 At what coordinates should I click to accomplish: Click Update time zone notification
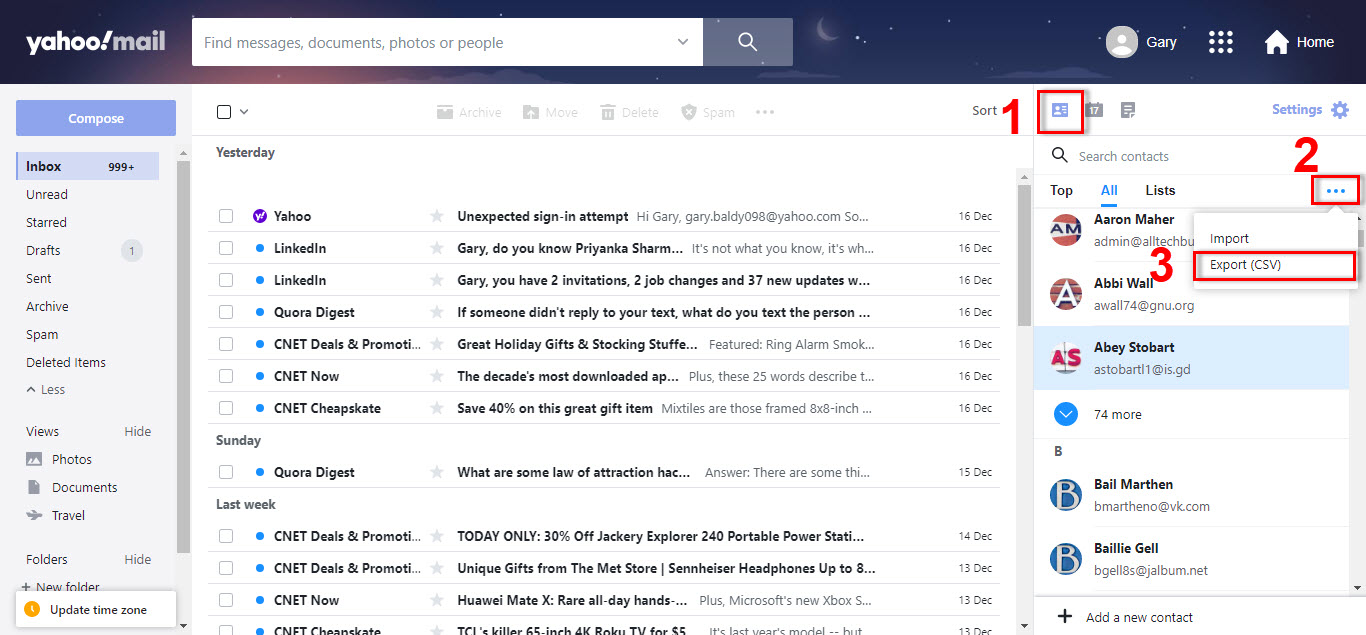pyautogui.click(x=96, y=609)
